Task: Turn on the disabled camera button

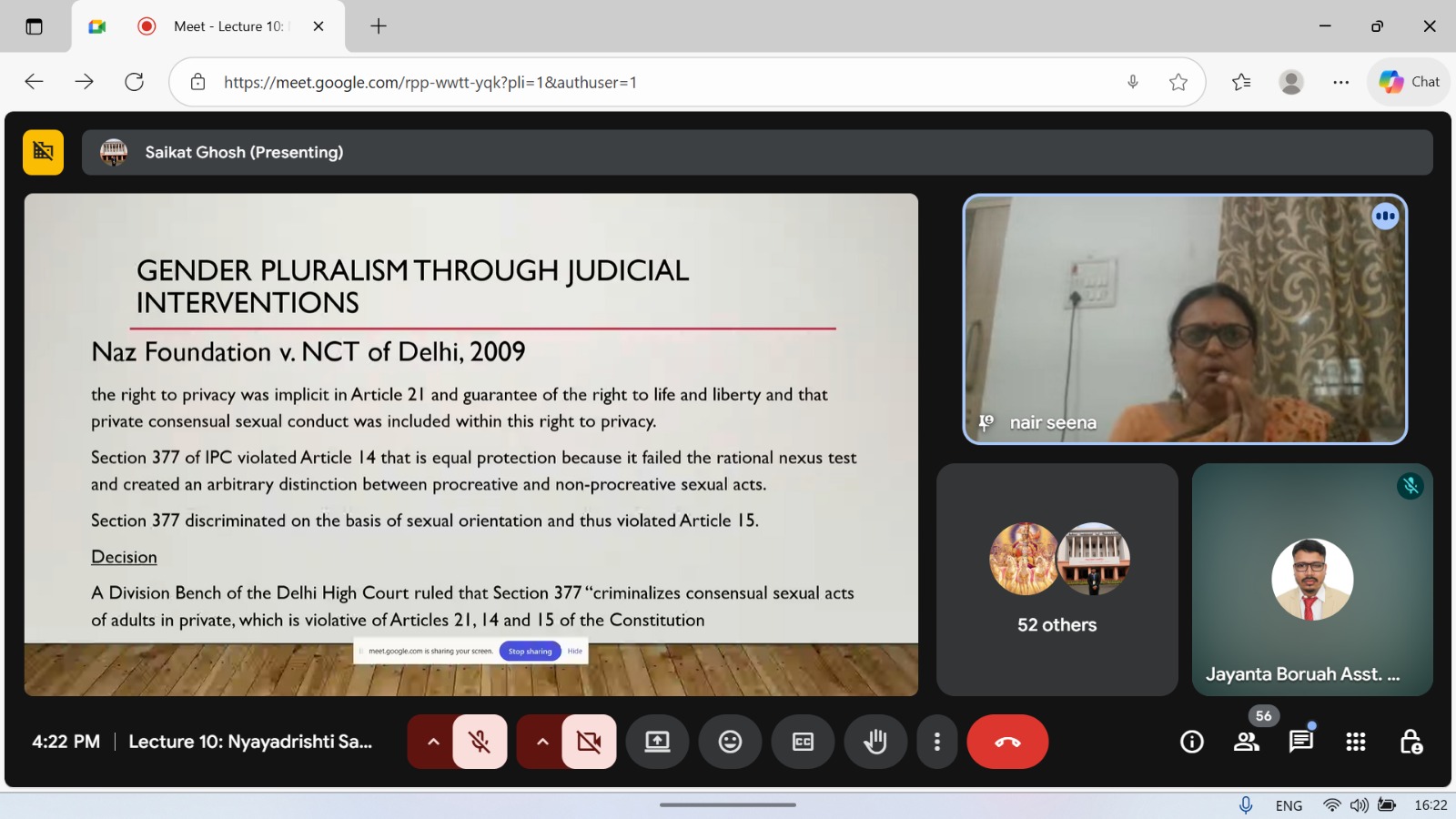Action: [589, 742]
